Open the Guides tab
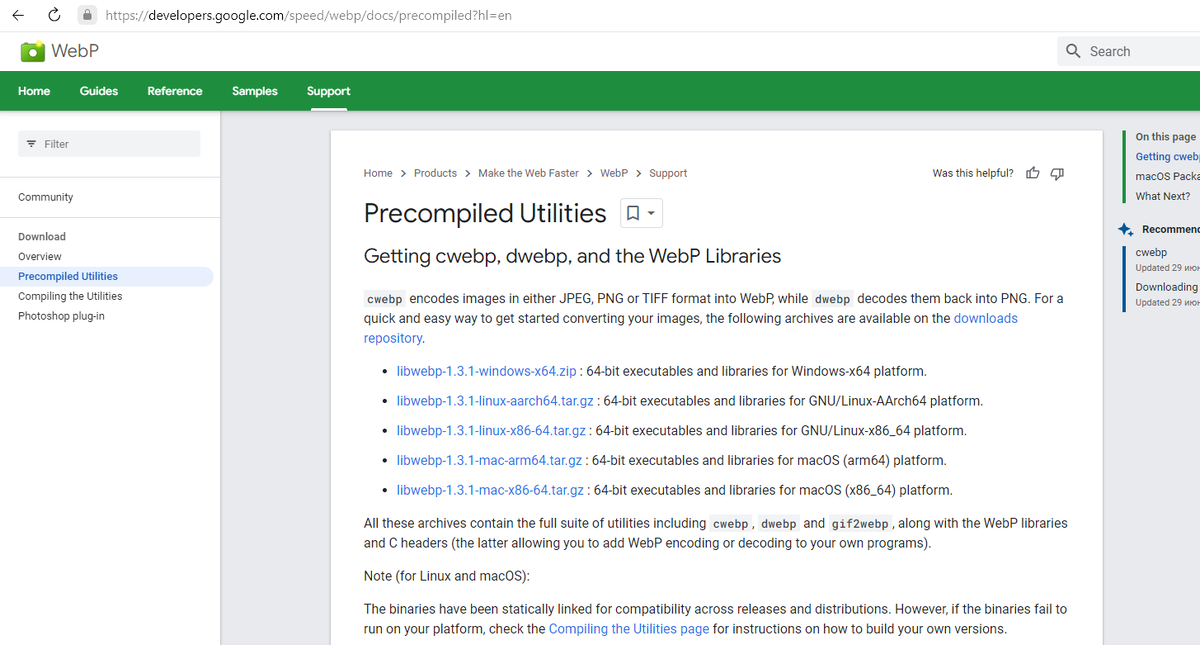The height and width of the screenshot is (645, 1200). click(x=99, y=91)
